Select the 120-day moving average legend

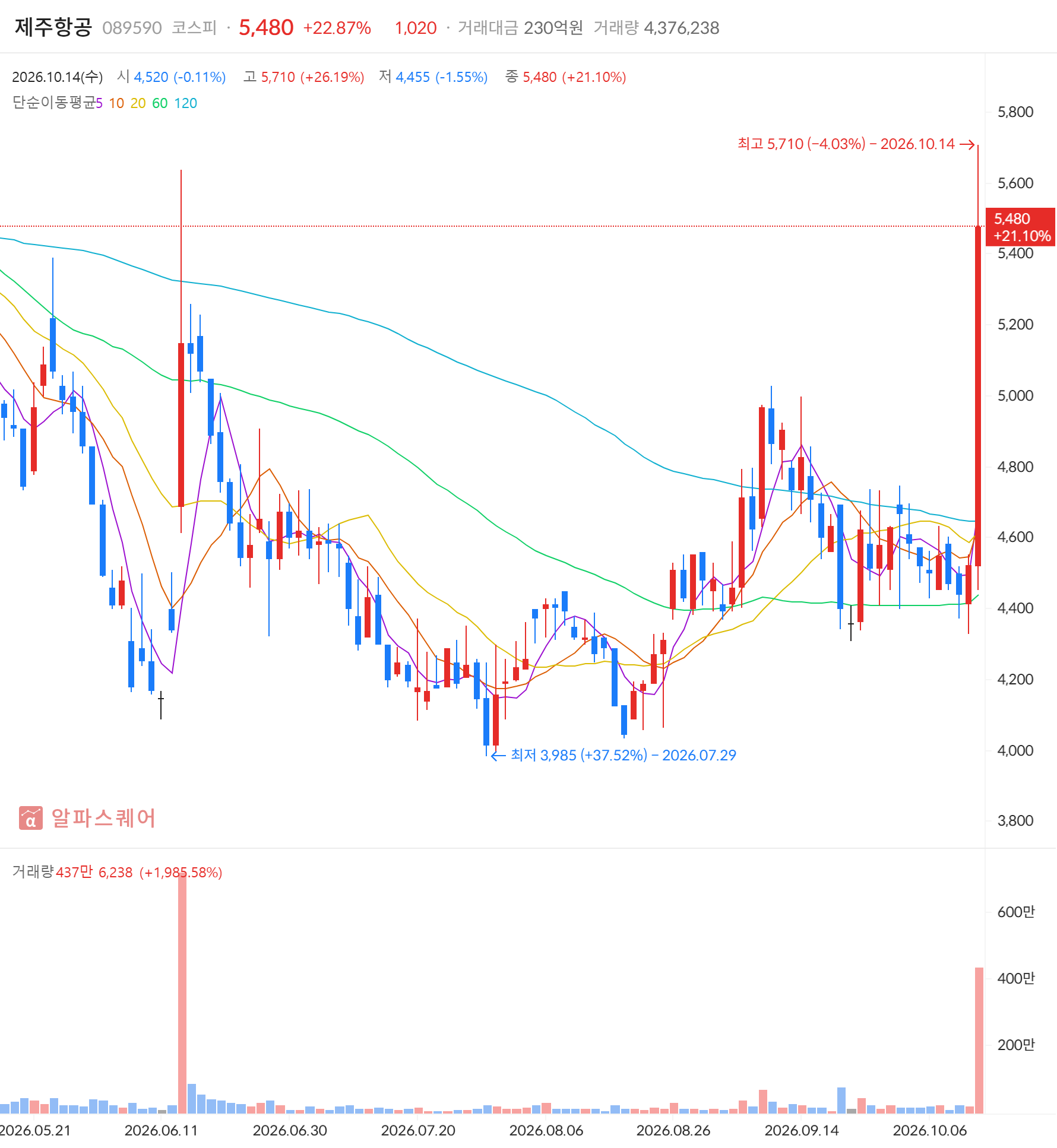pyautogui.click(x=185, y=103)
